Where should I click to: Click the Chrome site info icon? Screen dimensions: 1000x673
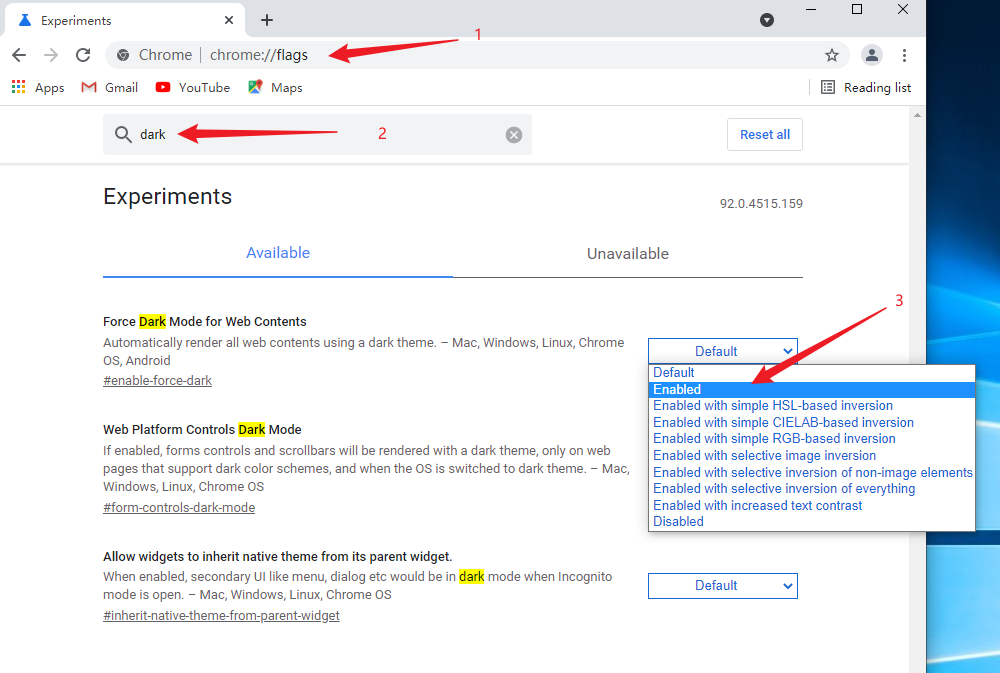[x=123, y=55]
